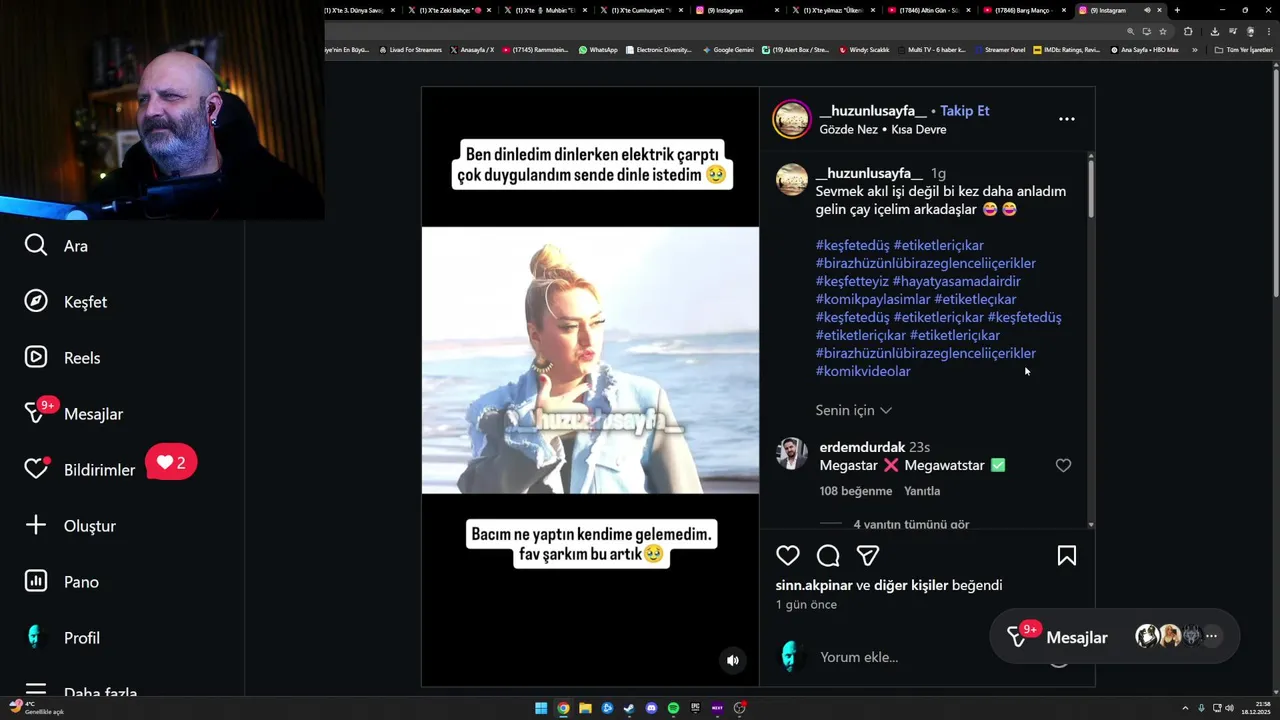Expand the Senin için comment sort dropdown
Viewport: 1280px width, 720px height.
[x=853, y=410]
